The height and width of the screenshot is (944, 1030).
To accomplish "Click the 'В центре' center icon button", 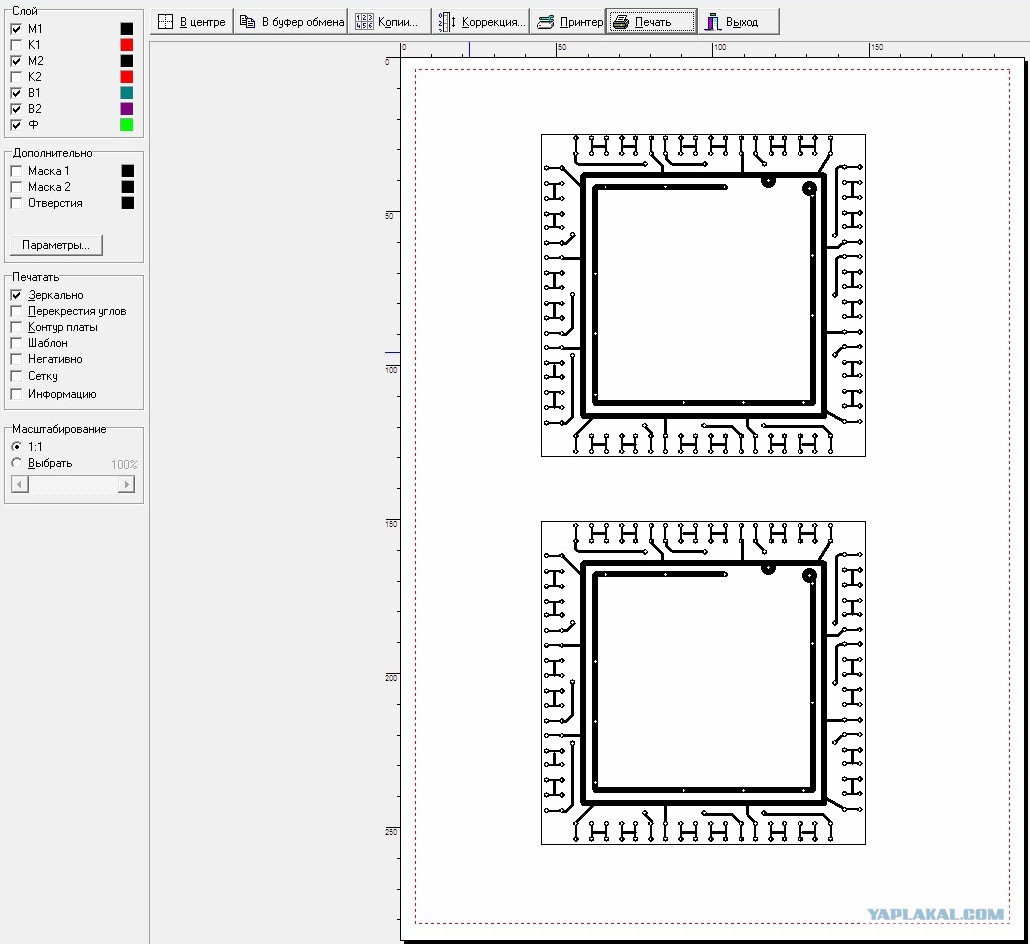I will (192, 22).
